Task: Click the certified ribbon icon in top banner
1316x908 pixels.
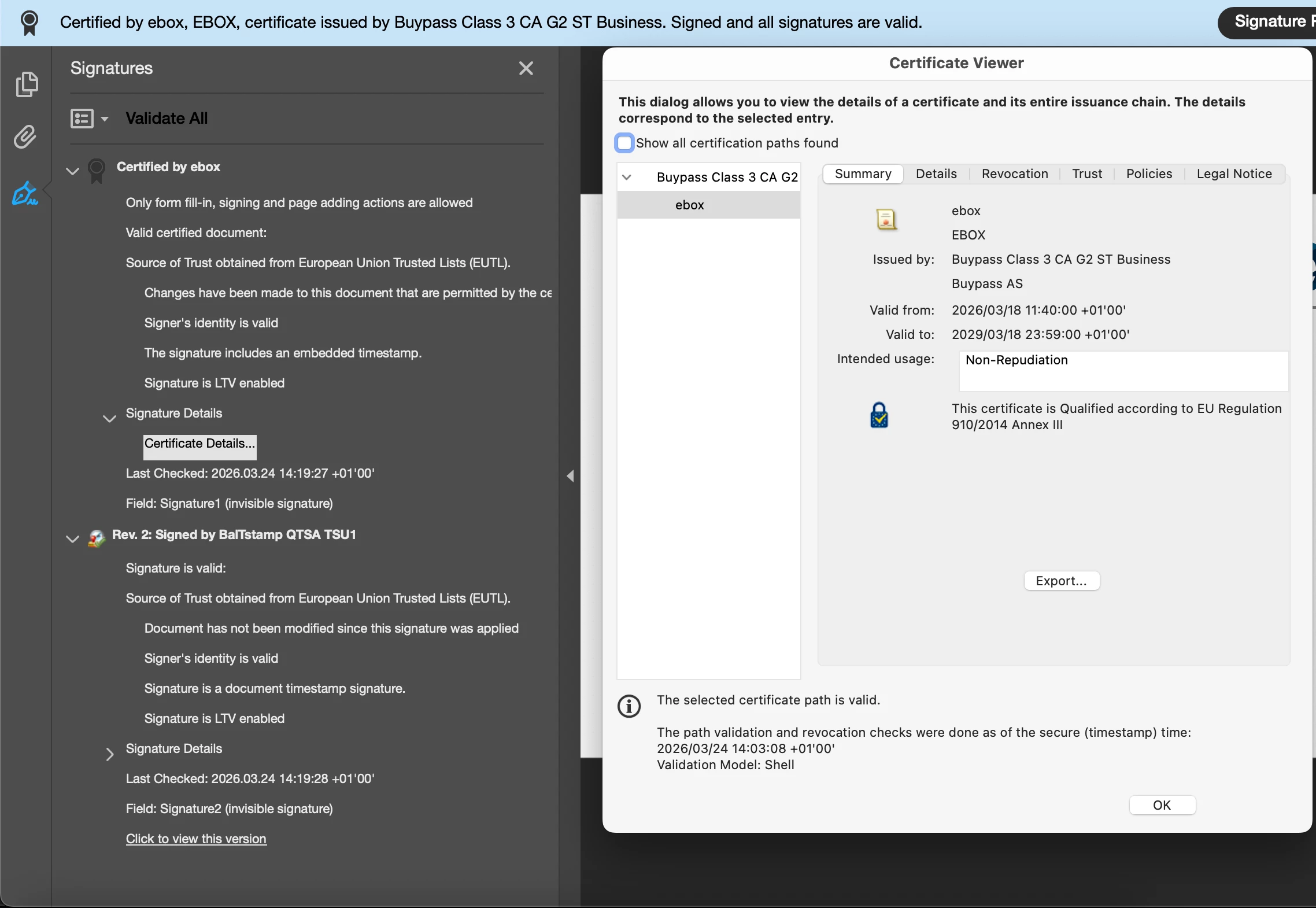Action: pos(29,23)
